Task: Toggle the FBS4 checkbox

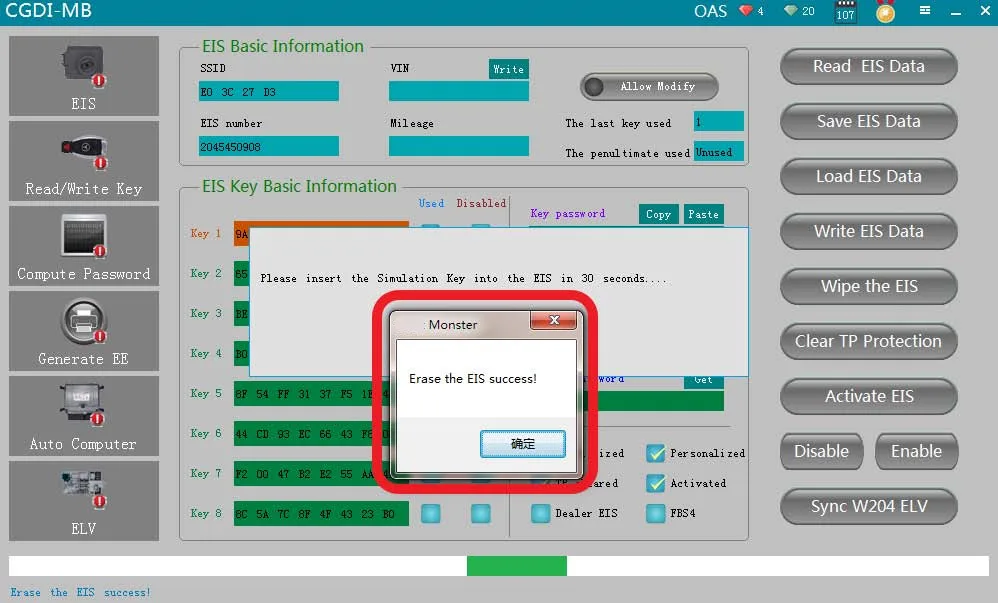Action: (x=656, y=513)
